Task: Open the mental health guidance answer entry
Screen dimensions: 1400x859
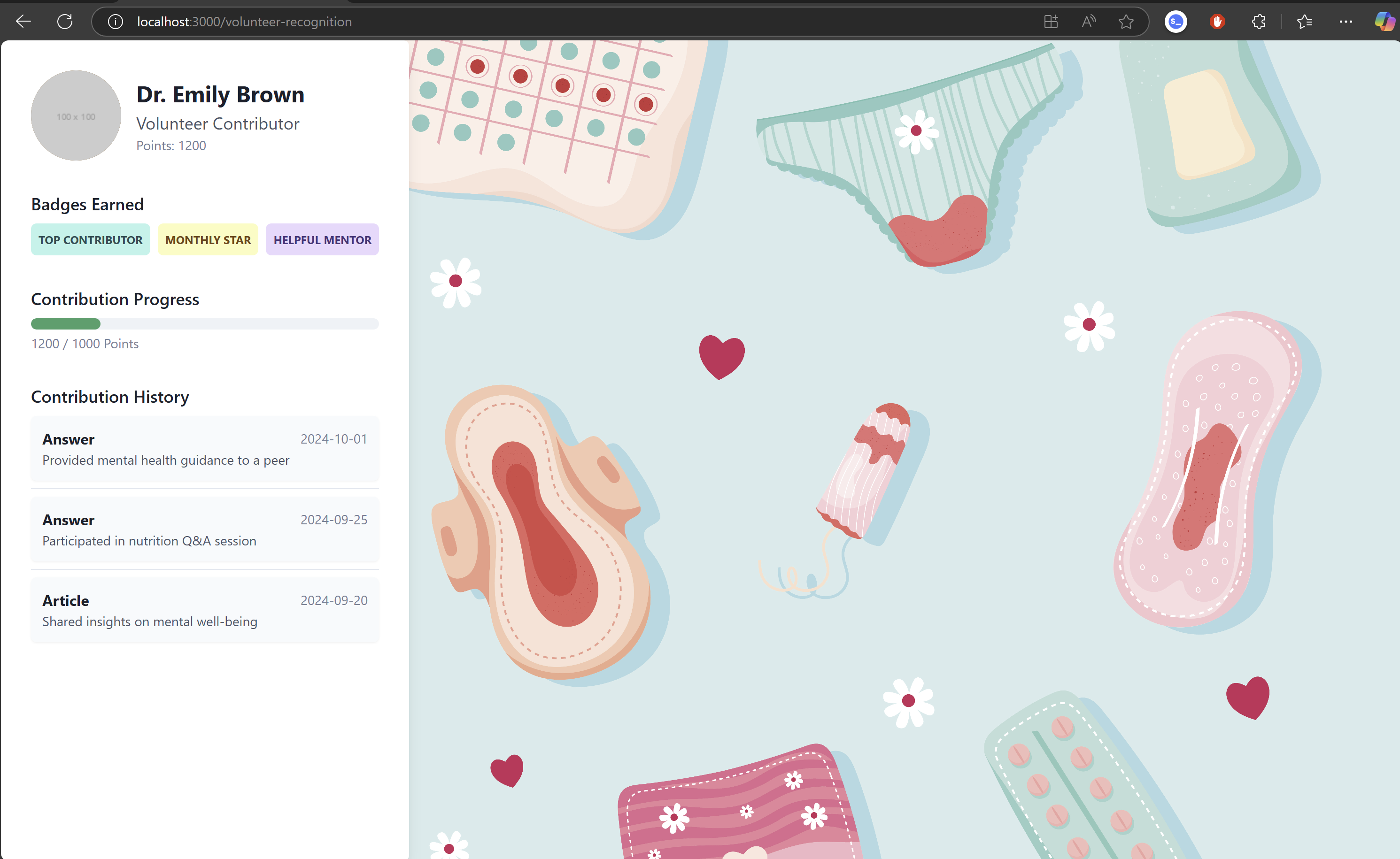Action: (205, 449)
